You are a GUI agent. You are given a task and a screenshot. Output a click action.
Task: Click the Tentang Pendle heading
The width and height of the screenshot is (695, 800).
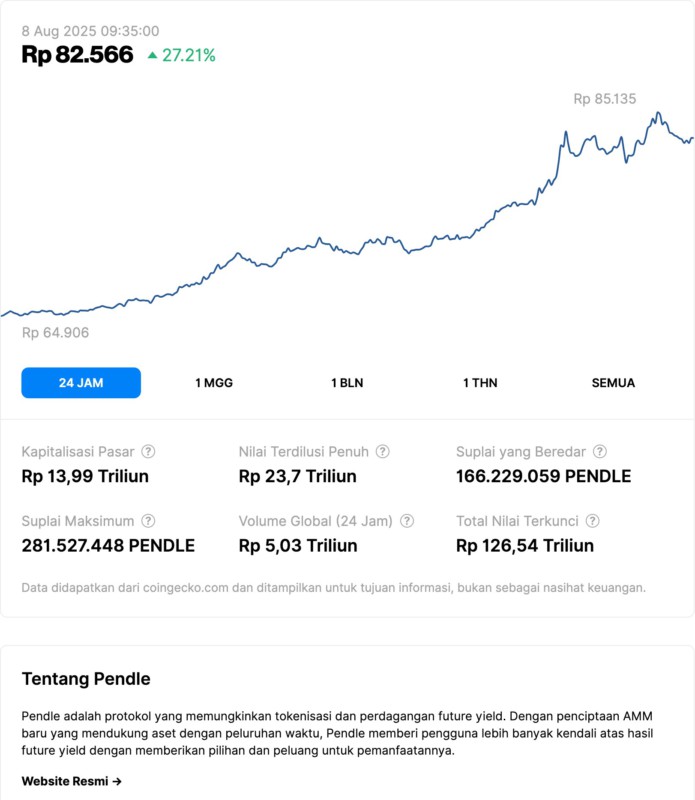(x=86, y=679)
